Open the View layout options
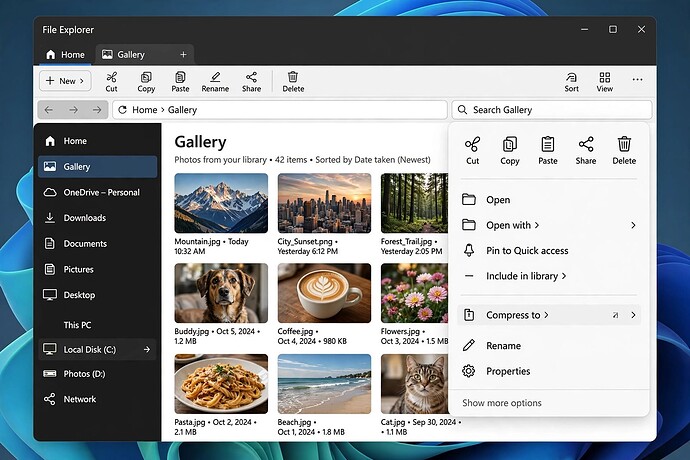The width and height of the screenshot is (690, 460). click(x=605, y=82)
